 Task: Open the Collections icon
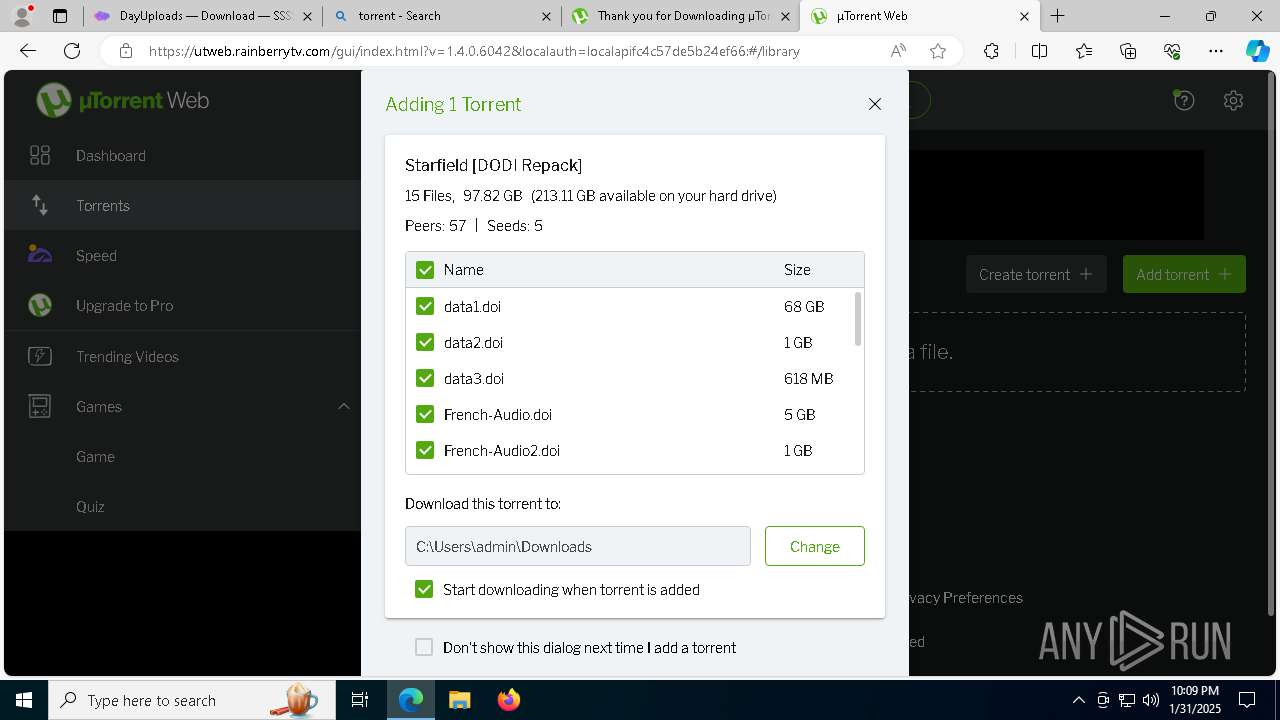coord(1128,51)
